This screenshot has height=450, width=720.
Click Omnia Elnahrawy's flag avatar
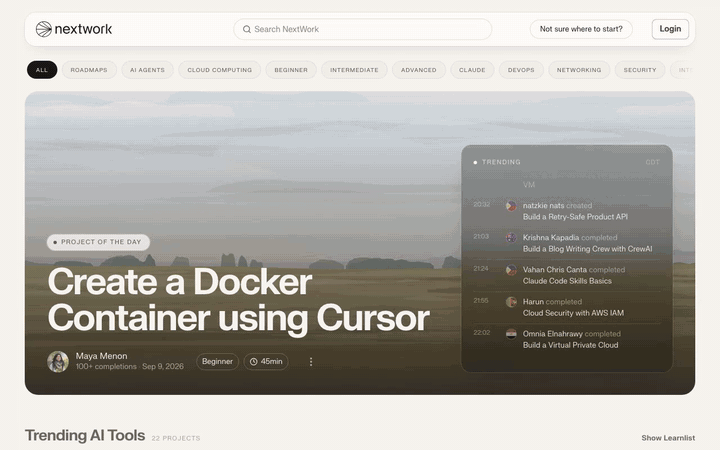511,334
